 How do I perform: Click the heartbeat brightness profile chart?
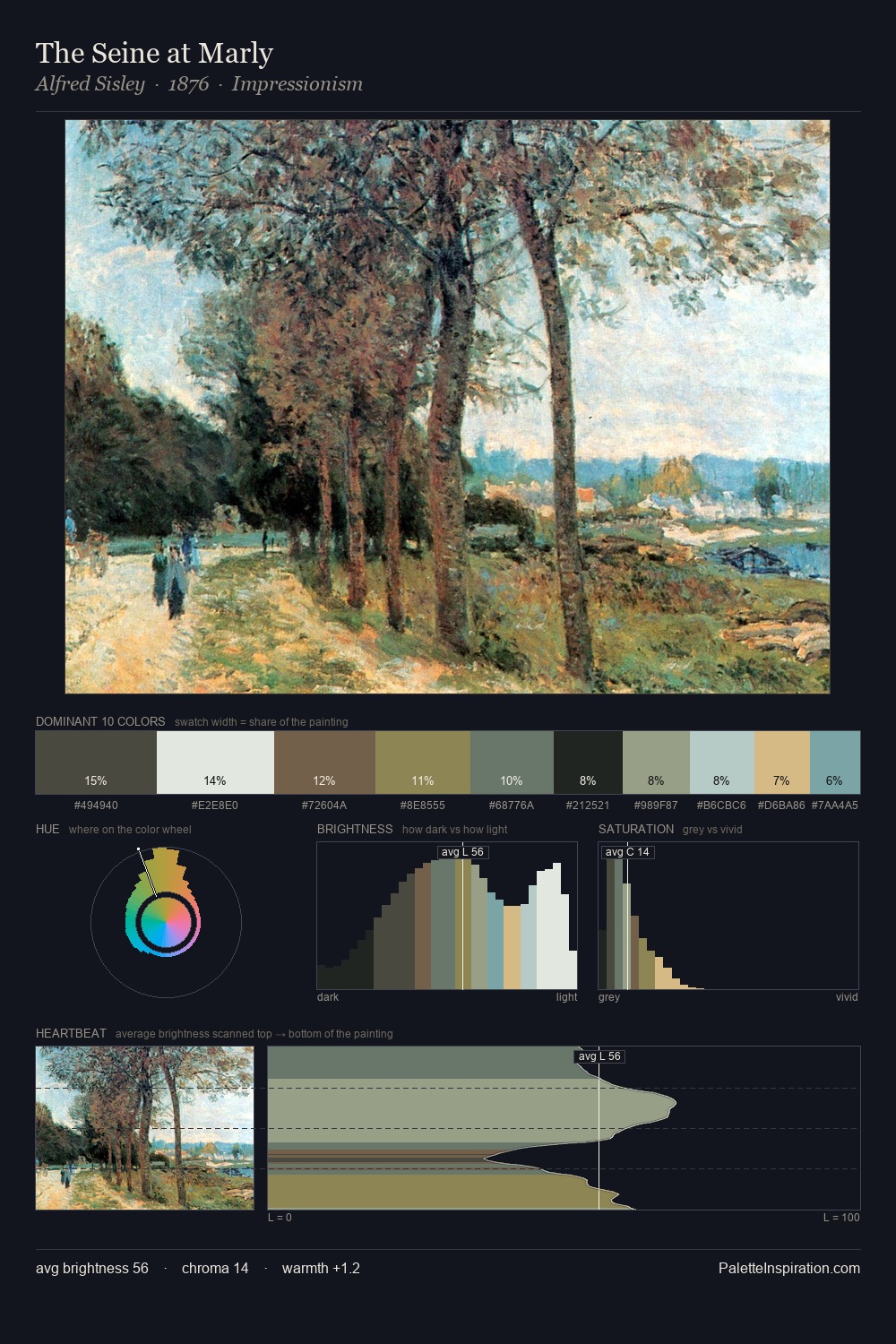pos(564,1128)
